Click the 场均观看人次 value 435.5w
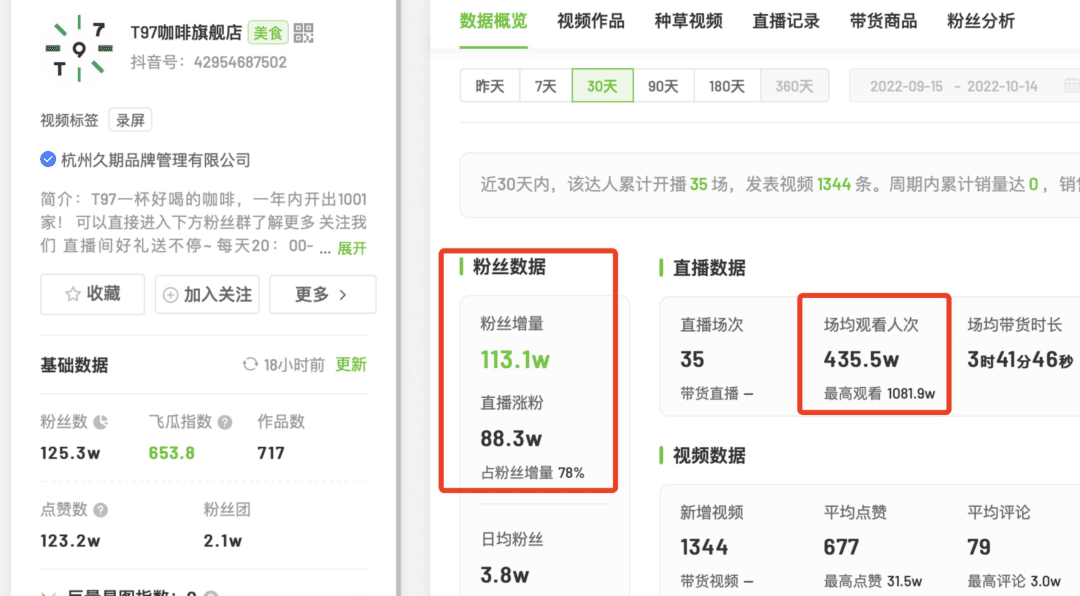Image resolution: width=1080 pixels, height=596 pixels. point(862,360)
